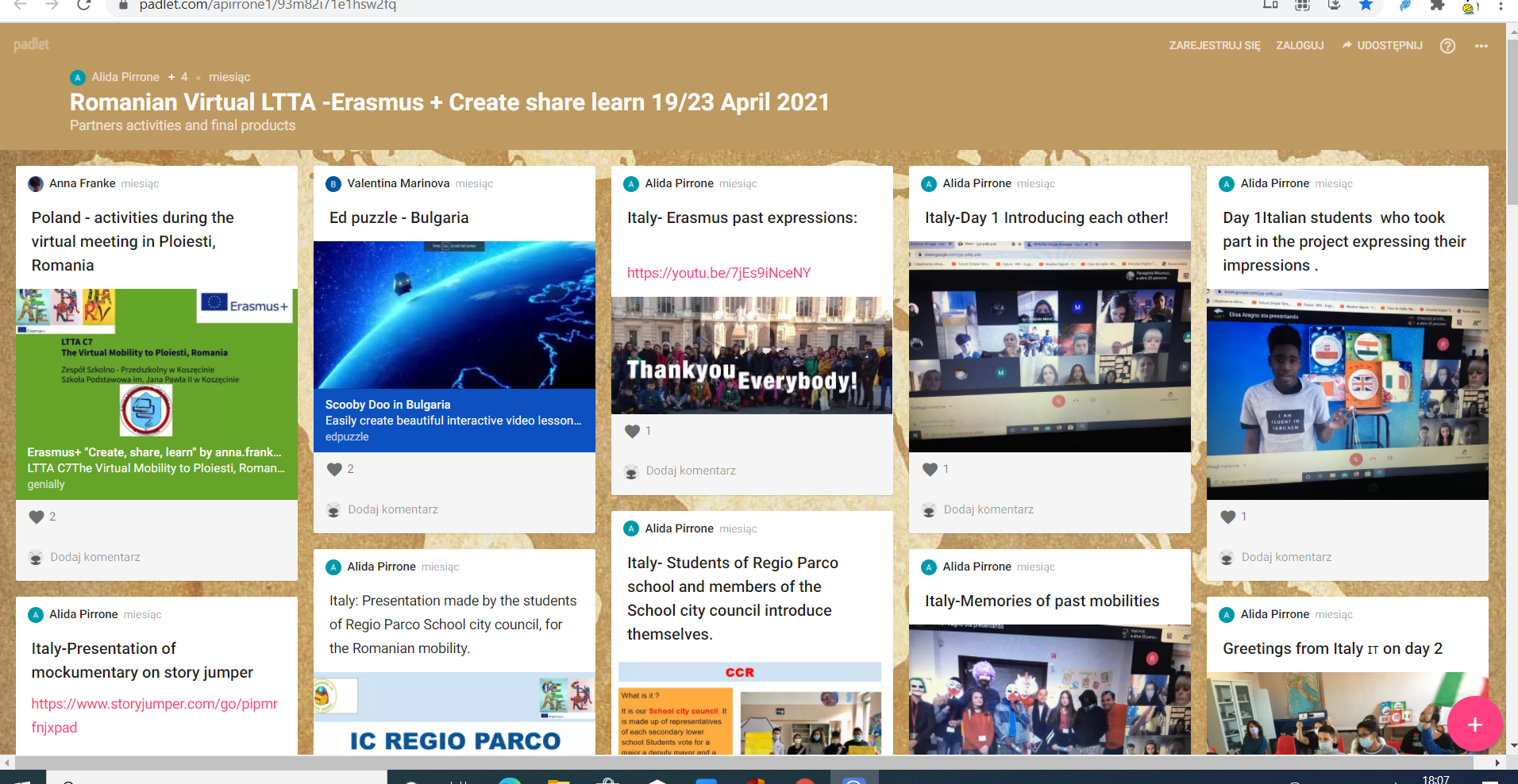Click the pink add post plus button
1518x784 pixels.
pos(1474,724)
